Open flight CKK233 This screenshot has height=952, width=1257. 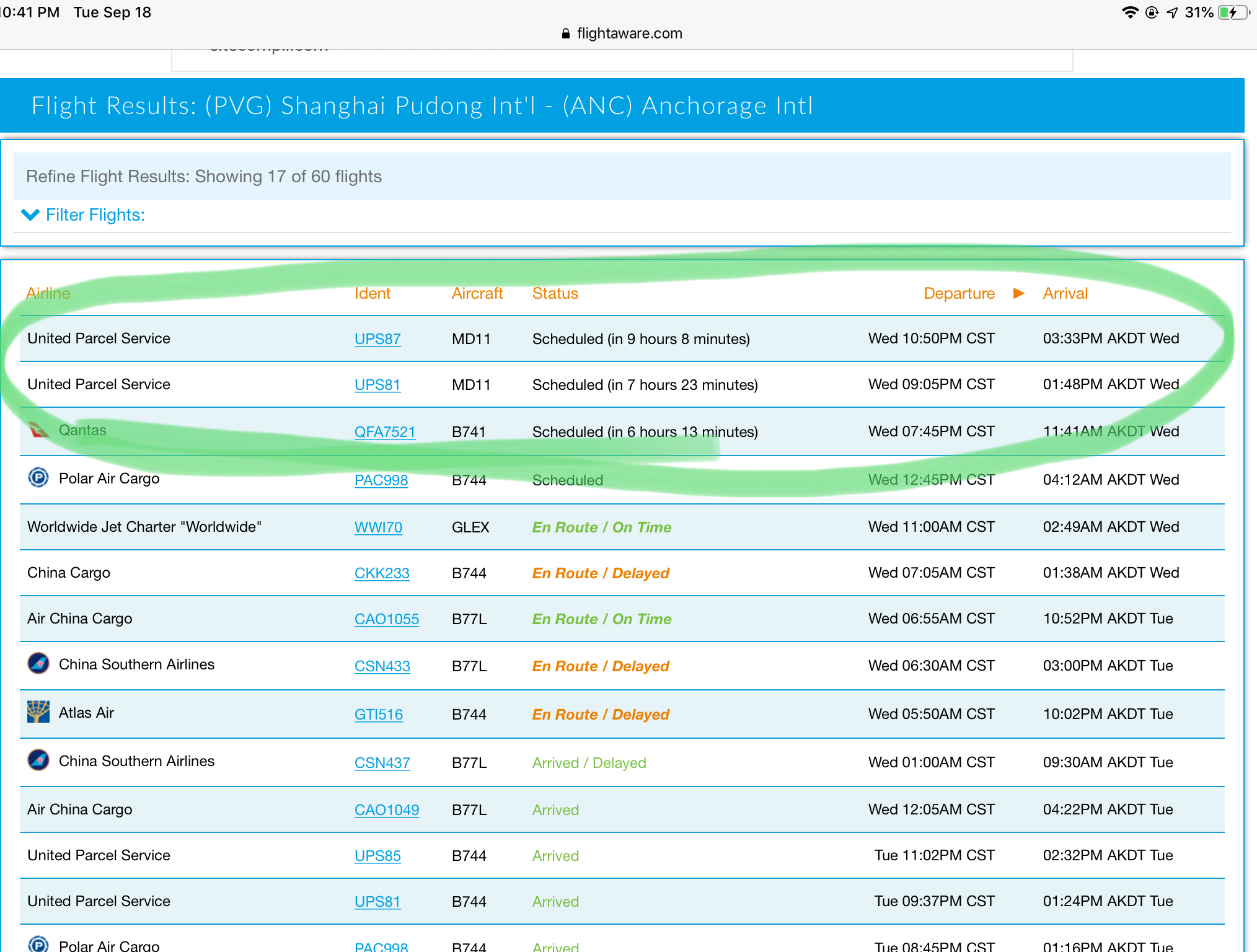382,573
